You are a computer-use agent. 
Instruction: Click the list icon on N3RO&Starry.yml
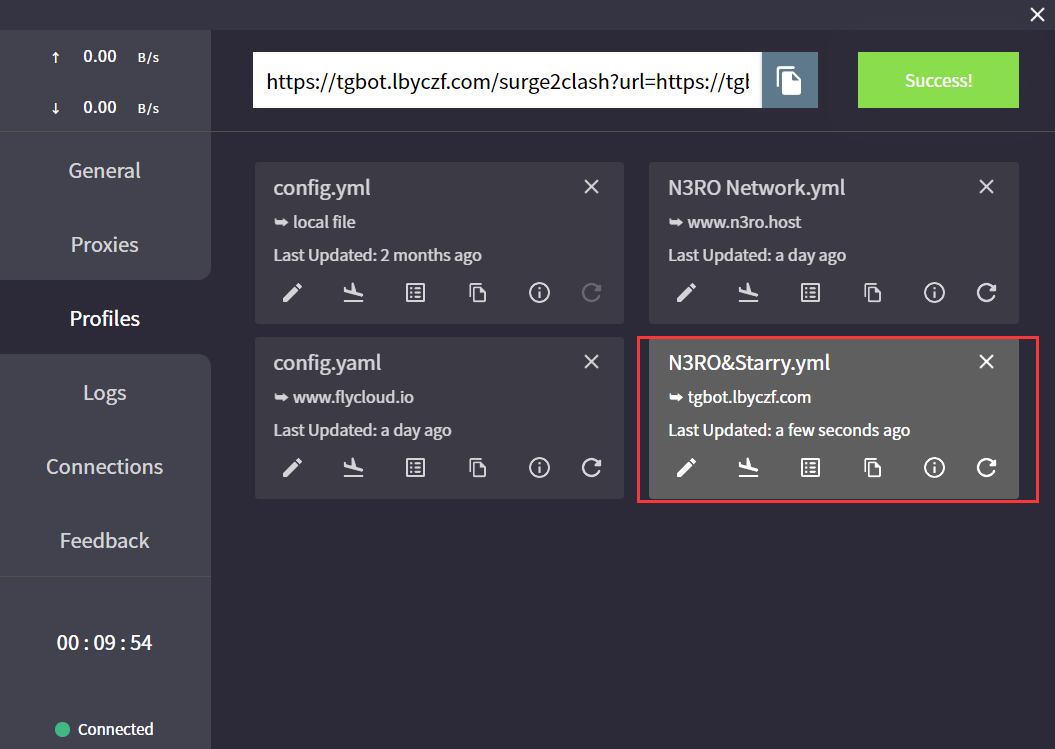click(810, 468)
